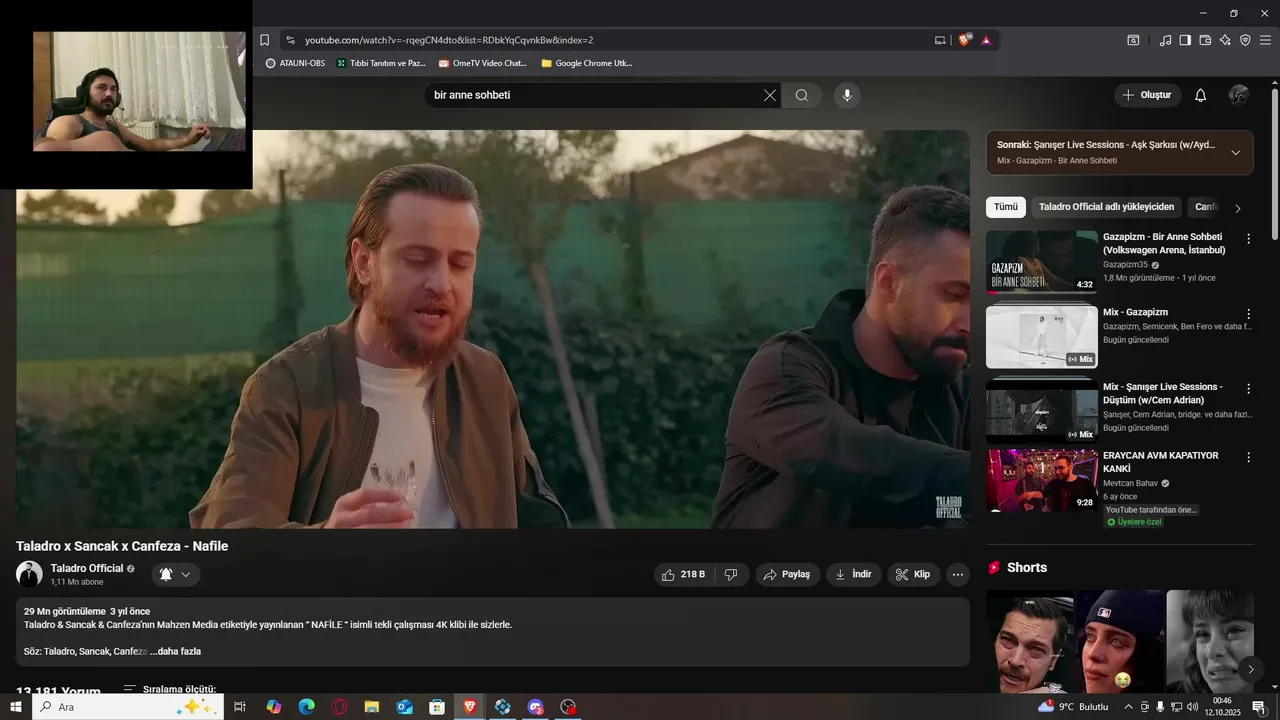
Task: Toggle the browser sidebar panel icon
Action: point(1185,40)
